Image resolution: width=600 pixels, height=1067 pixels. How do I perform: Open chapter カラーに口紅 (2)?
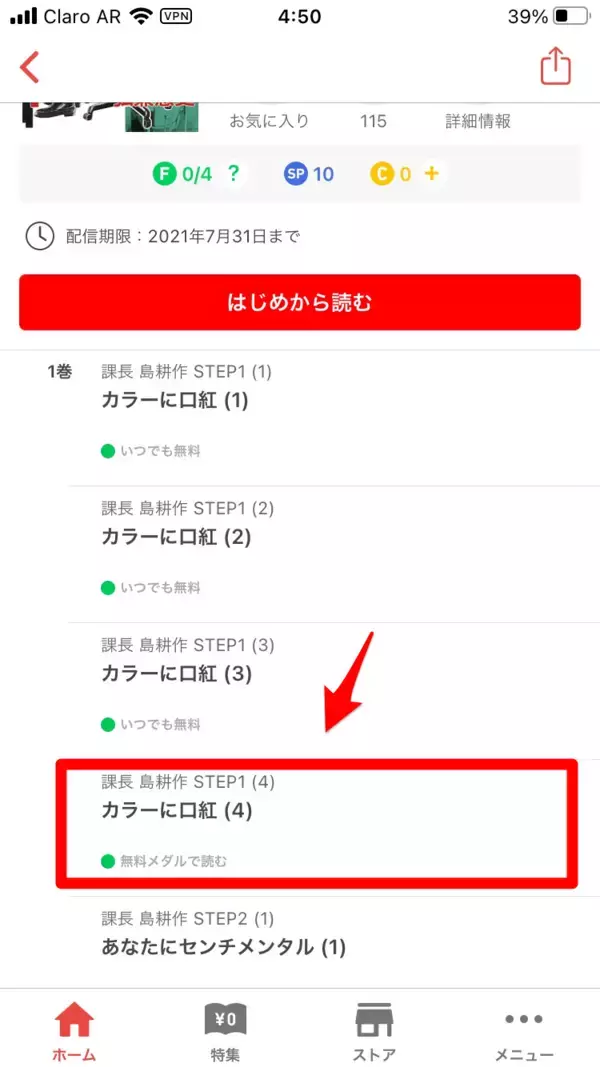tap(175, 537)
